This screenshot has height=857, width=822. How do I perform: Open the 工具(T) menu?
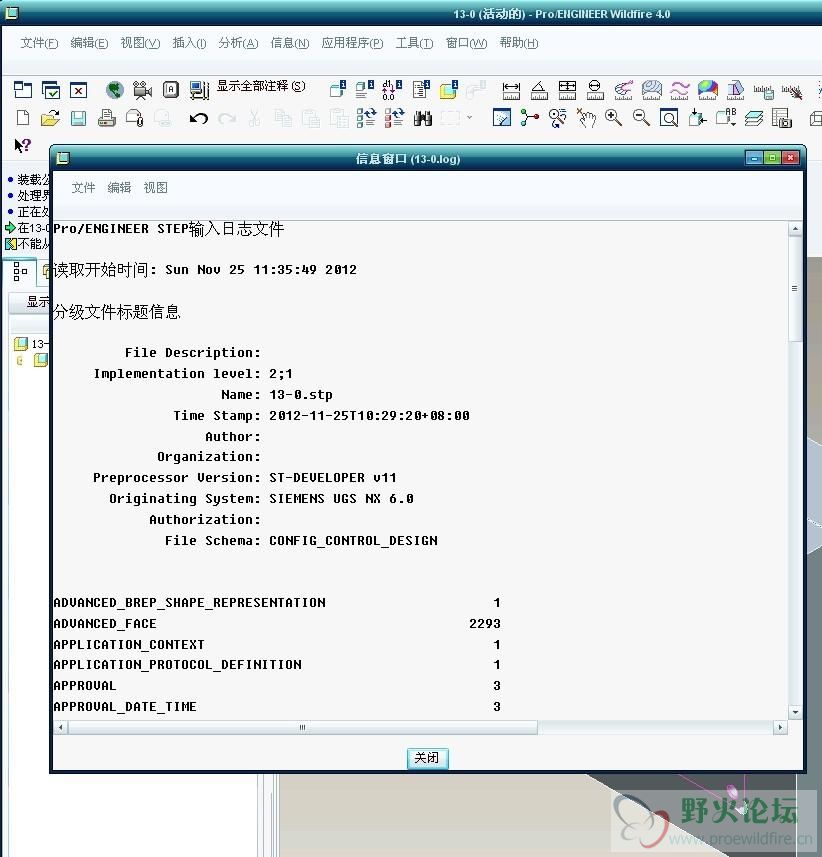(414, 43)
